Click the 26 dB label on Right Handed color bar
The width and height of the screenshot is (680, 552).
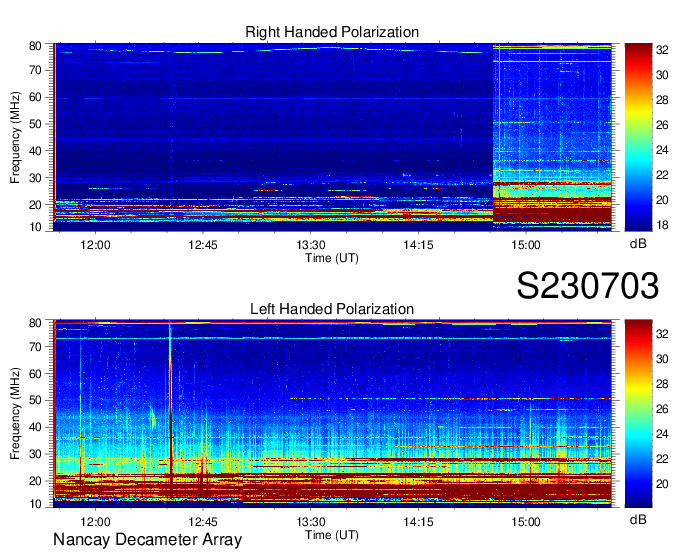pos(662,125)
